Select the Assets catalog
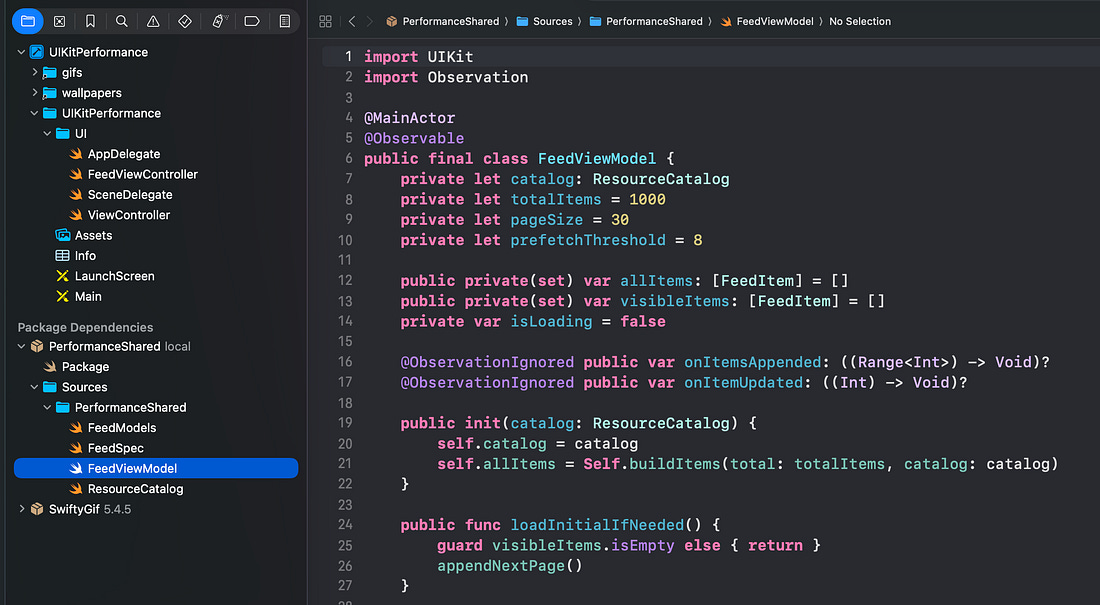Image resolution: width=1100 pixels, height=605 pixels. pyautogui.click(x=93, y=235)
